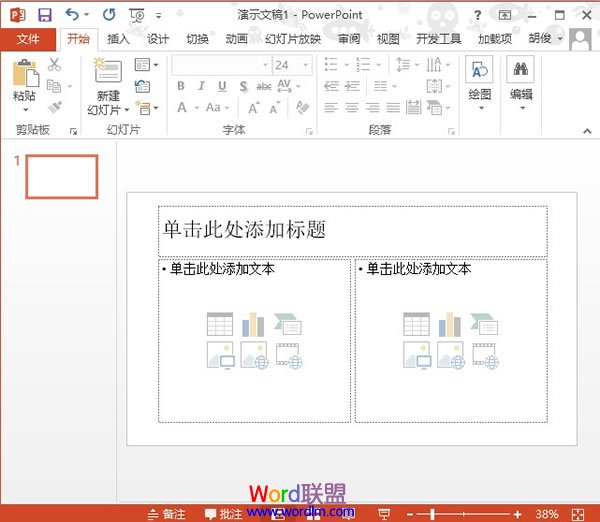
Task: Start slideshow from beginning quick access icon
Action: [137, 15]
